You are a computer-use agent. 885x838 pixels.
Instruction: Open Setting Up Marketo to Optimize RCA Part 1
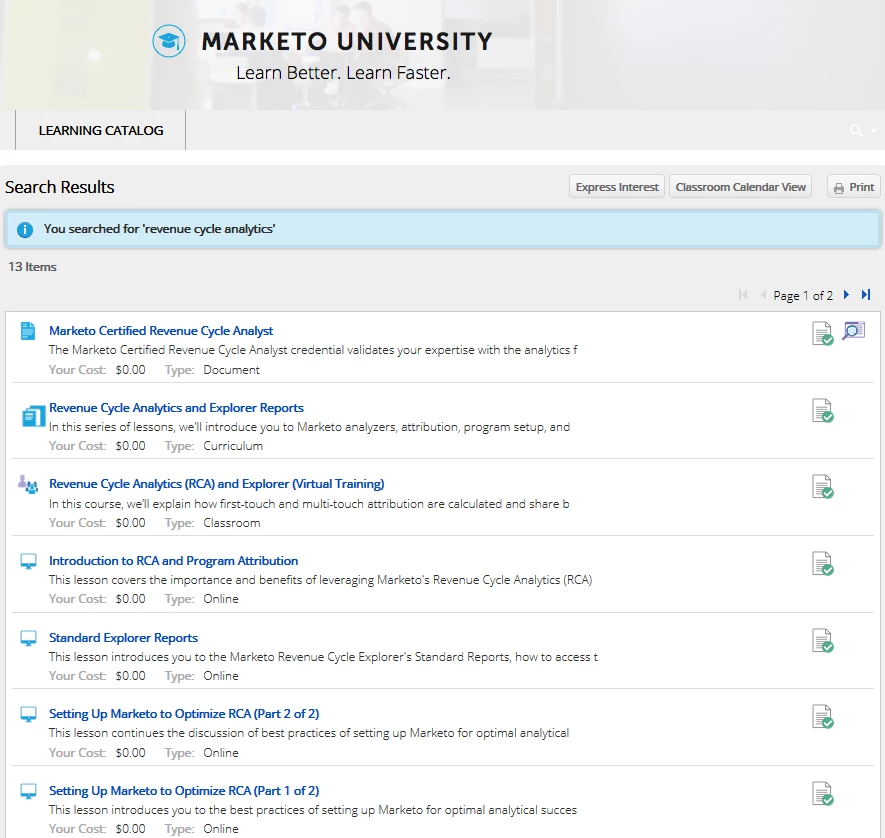[184, 791]
